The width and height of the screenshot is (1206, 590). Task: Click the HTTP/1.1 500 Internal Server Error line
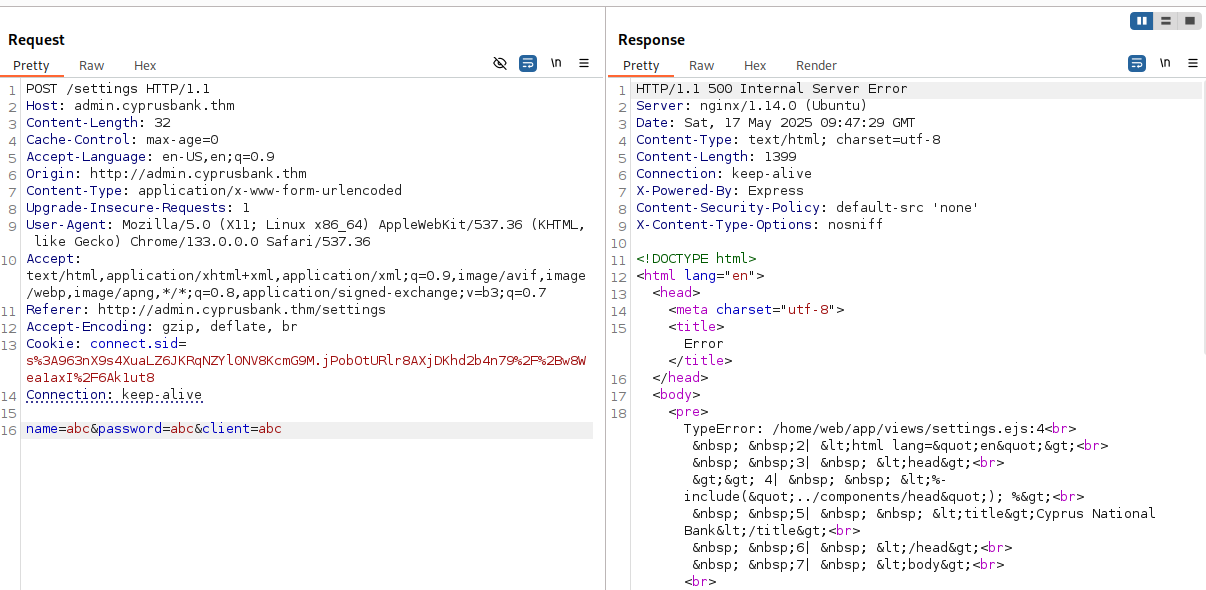(x=772, y=89)
